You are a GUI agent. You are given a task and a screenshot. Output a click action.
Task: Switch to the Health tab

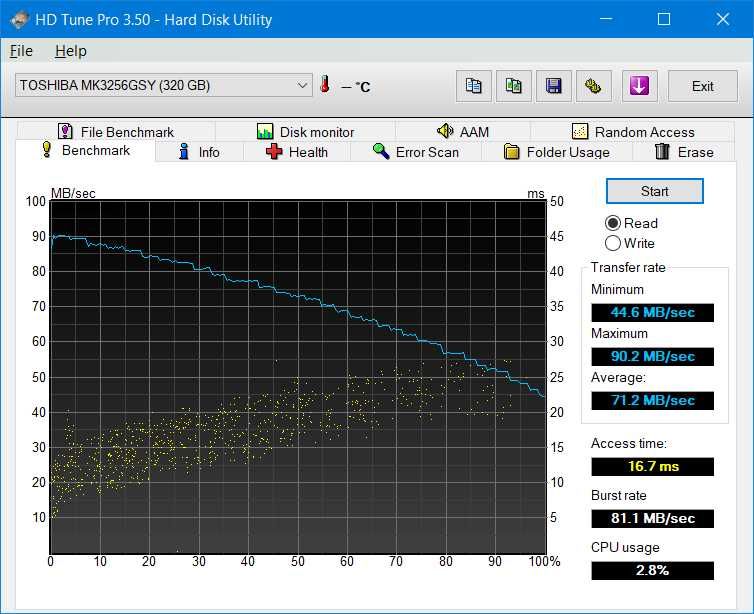[x=298, y=152]
